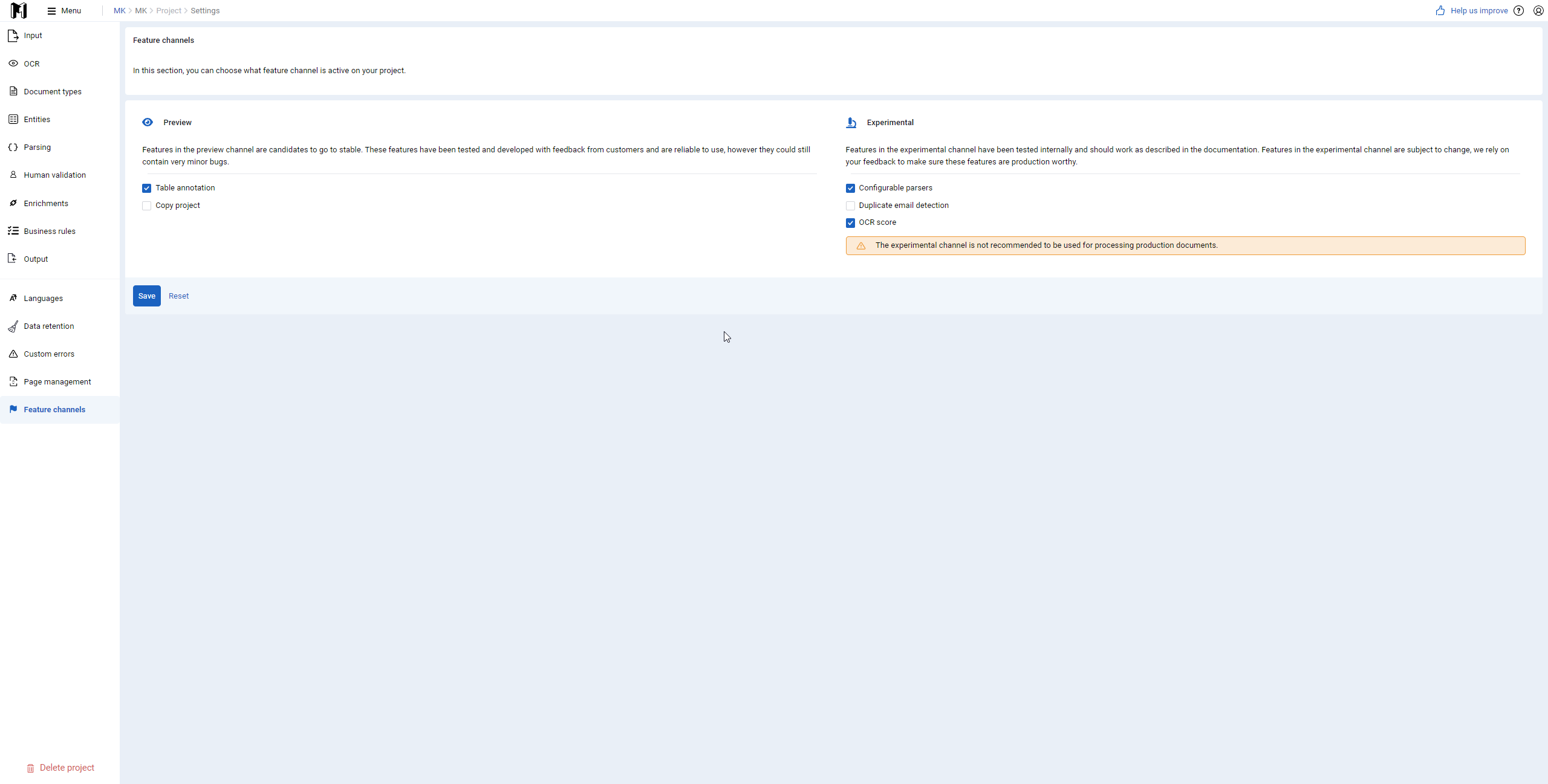Click the Feature channels flag icon
The height and width of the screenshot is (784, 1548).
[x=13, y=409]
